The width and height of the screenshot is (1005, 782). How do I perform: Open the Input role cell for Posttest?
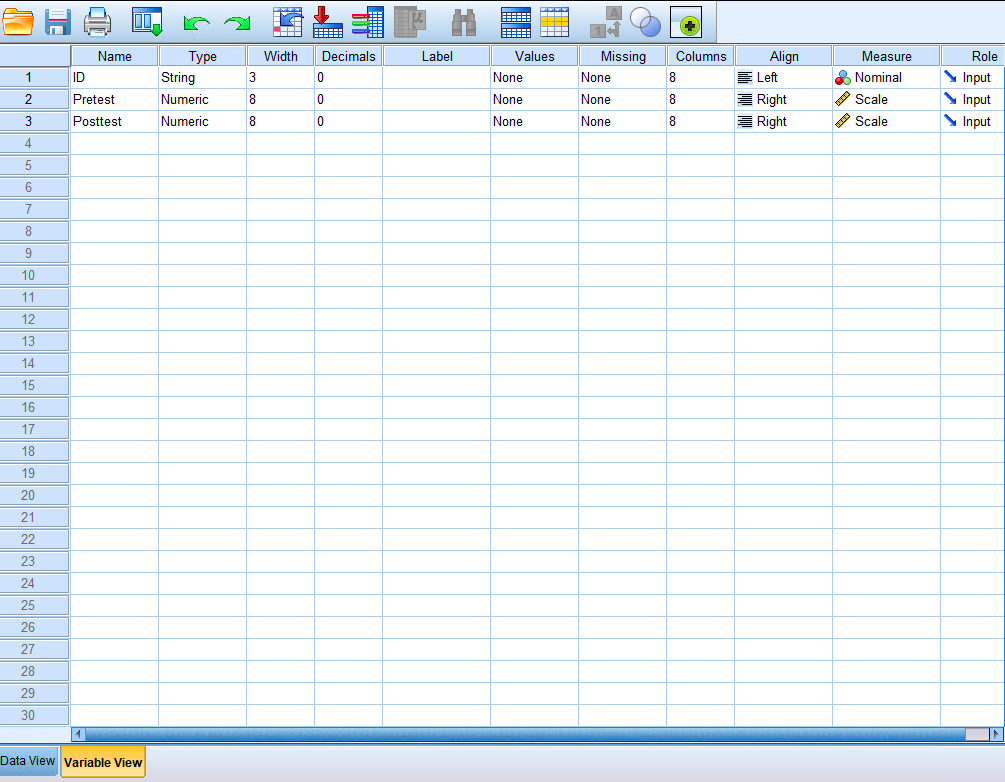coord(973,121)
